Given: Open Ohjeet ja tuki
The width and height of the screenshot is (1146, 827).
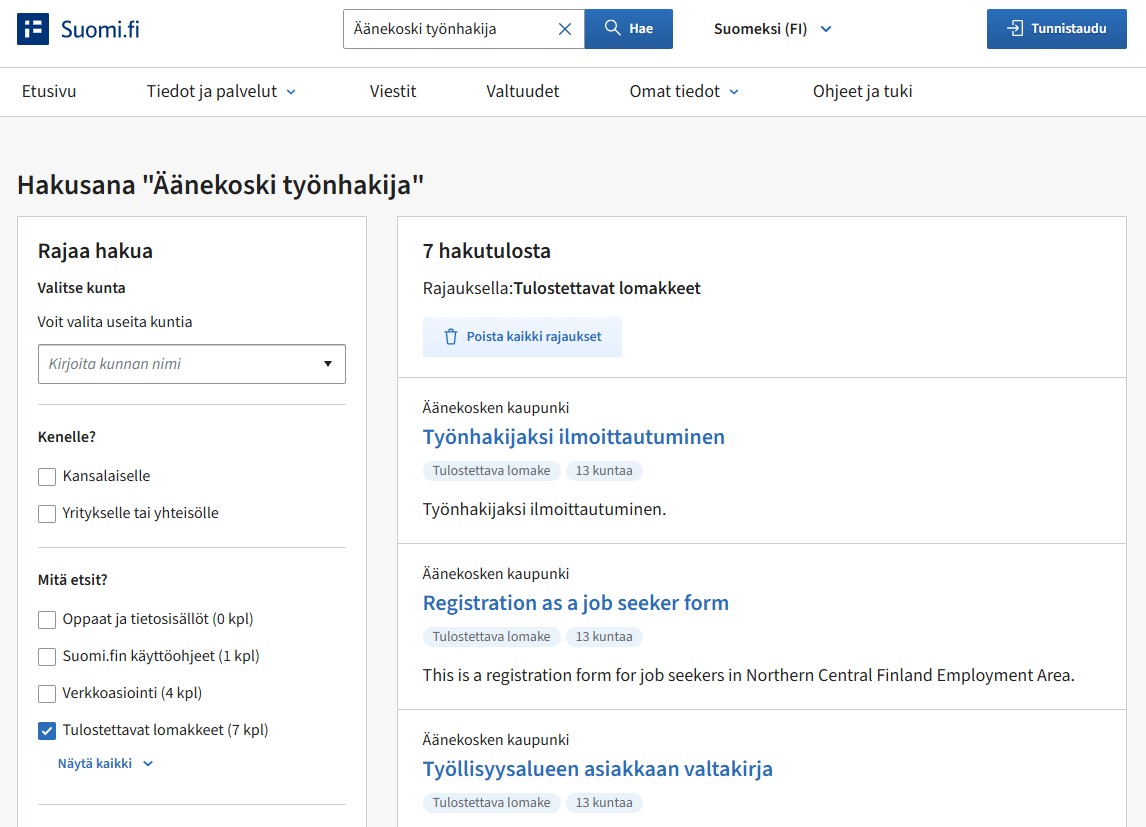Looking at the screenshot, I should 862,91.
